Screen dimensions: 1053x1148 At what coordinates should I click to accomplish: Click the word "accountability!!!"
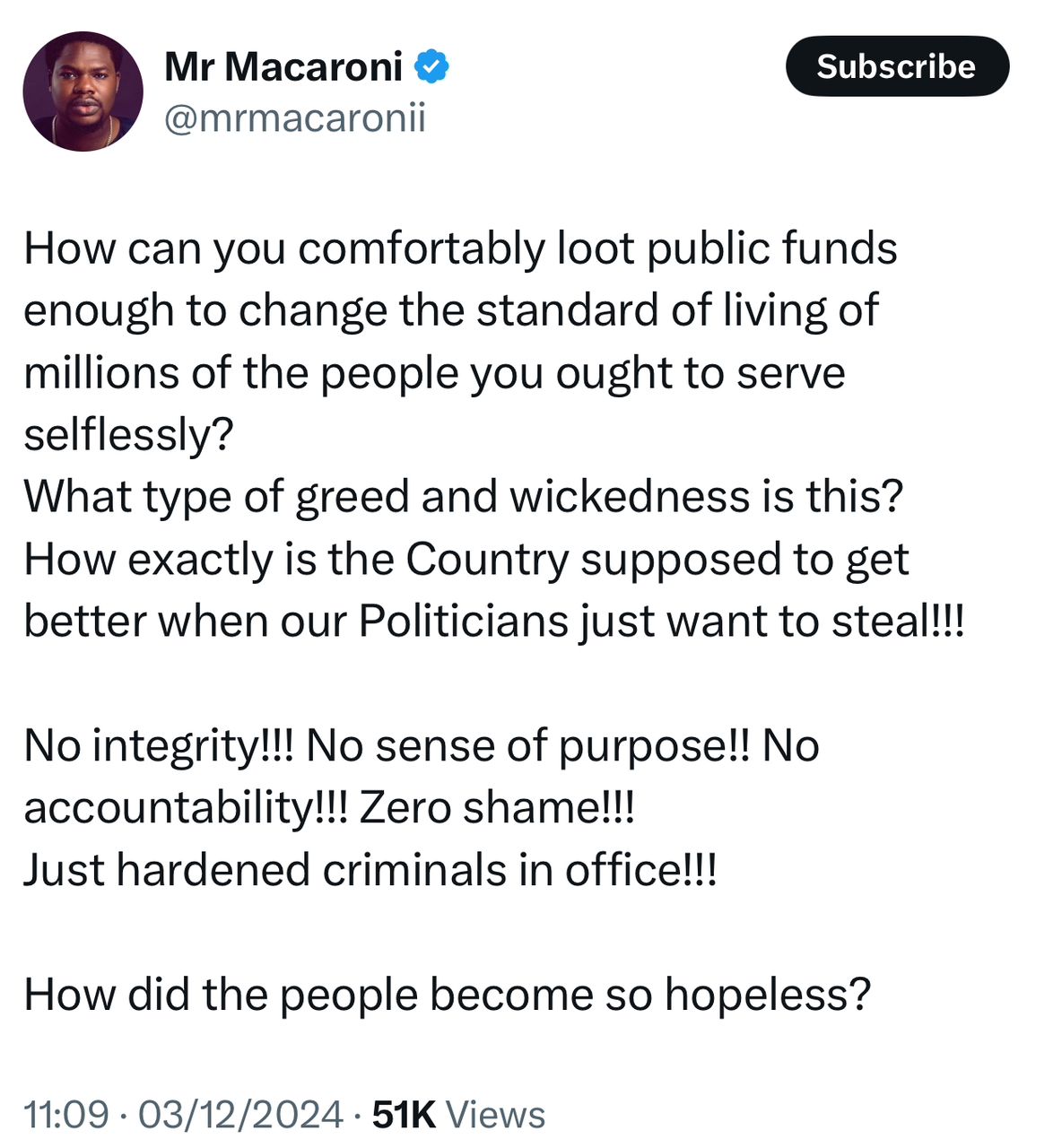pyautogui.click(x=184, y=807)
